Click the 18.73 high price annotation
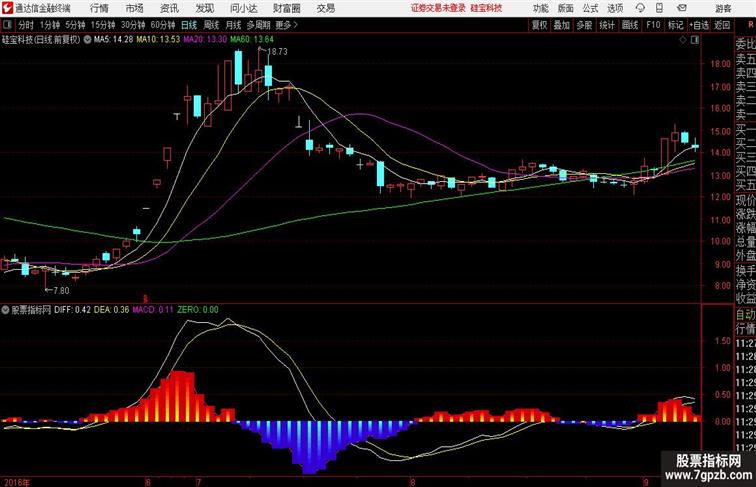This screenshot has height=487, width=756. point(277,52)
